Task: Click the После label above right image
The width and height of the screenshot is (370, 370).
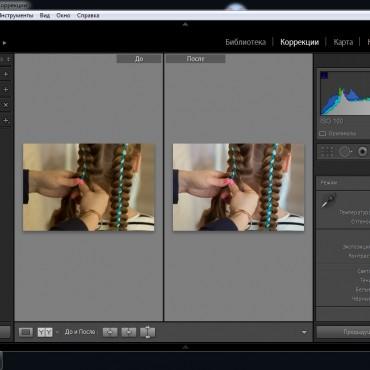Action: 195,59
